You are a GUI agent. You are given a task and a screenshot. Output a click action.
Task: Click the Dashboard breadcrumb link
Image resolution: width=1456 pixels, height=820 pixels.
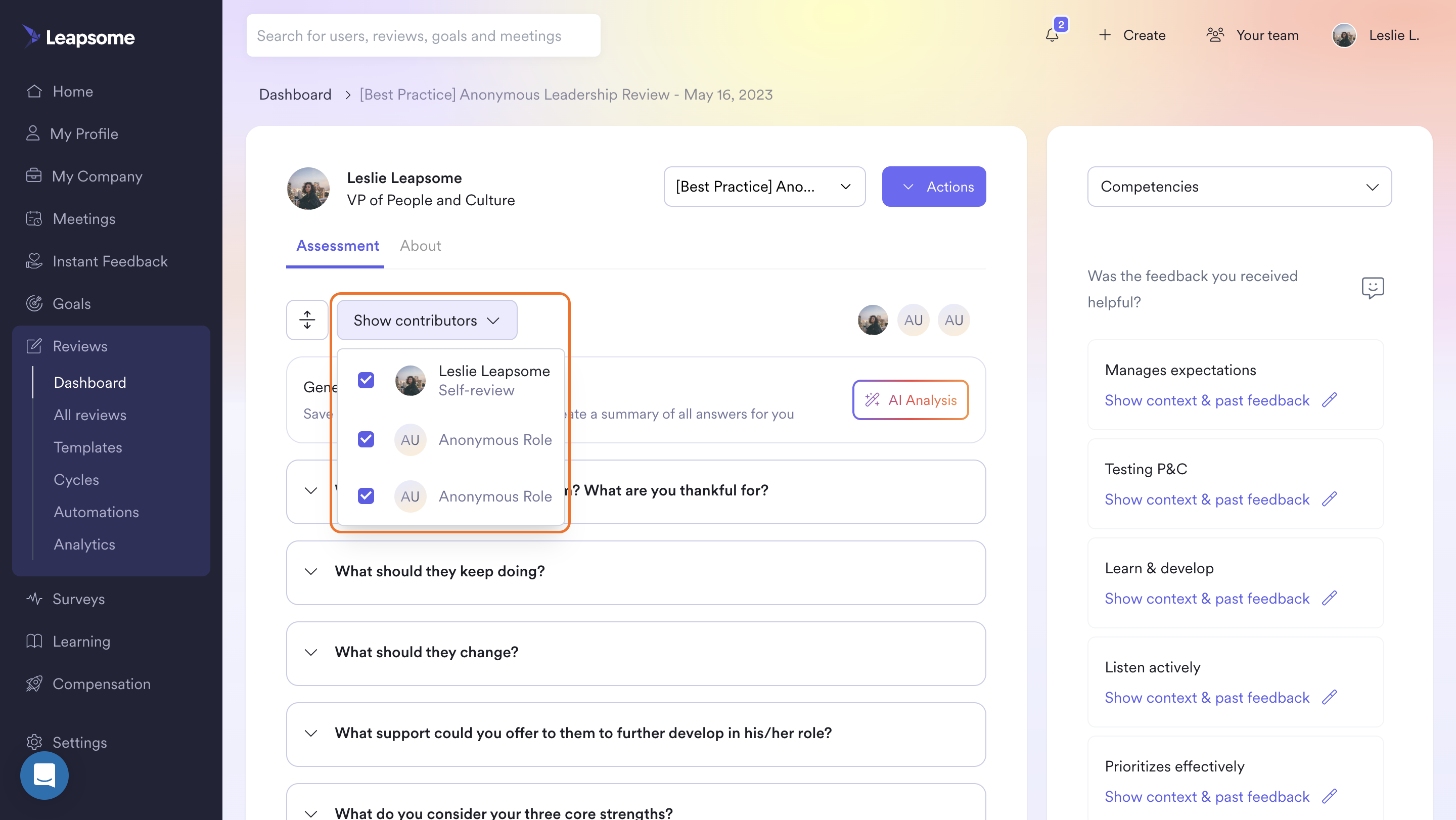pos(295,95)
